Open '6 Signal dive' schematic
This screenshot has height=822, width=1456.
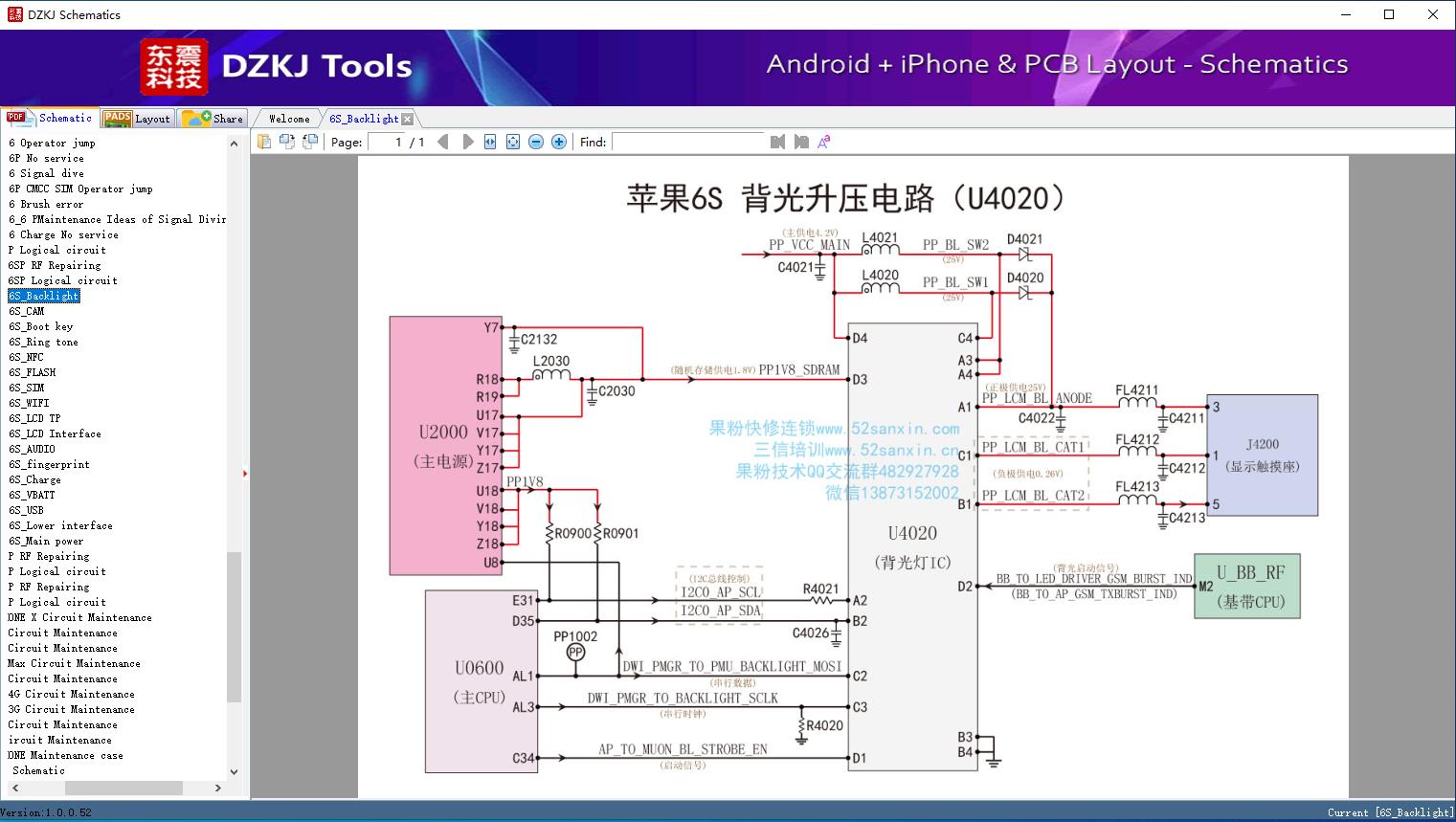[46, 173]
